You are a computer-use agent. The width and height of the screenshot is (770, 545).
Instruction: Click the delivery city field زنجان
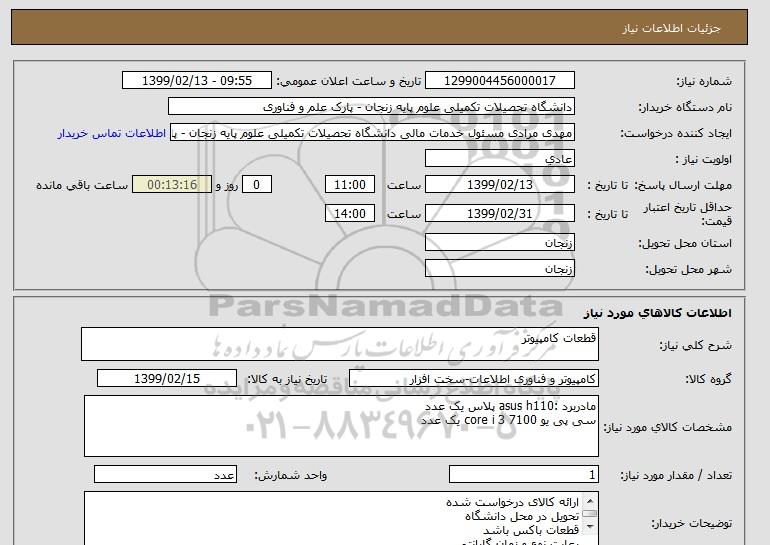pyautogui.click(x=499, y=269)
